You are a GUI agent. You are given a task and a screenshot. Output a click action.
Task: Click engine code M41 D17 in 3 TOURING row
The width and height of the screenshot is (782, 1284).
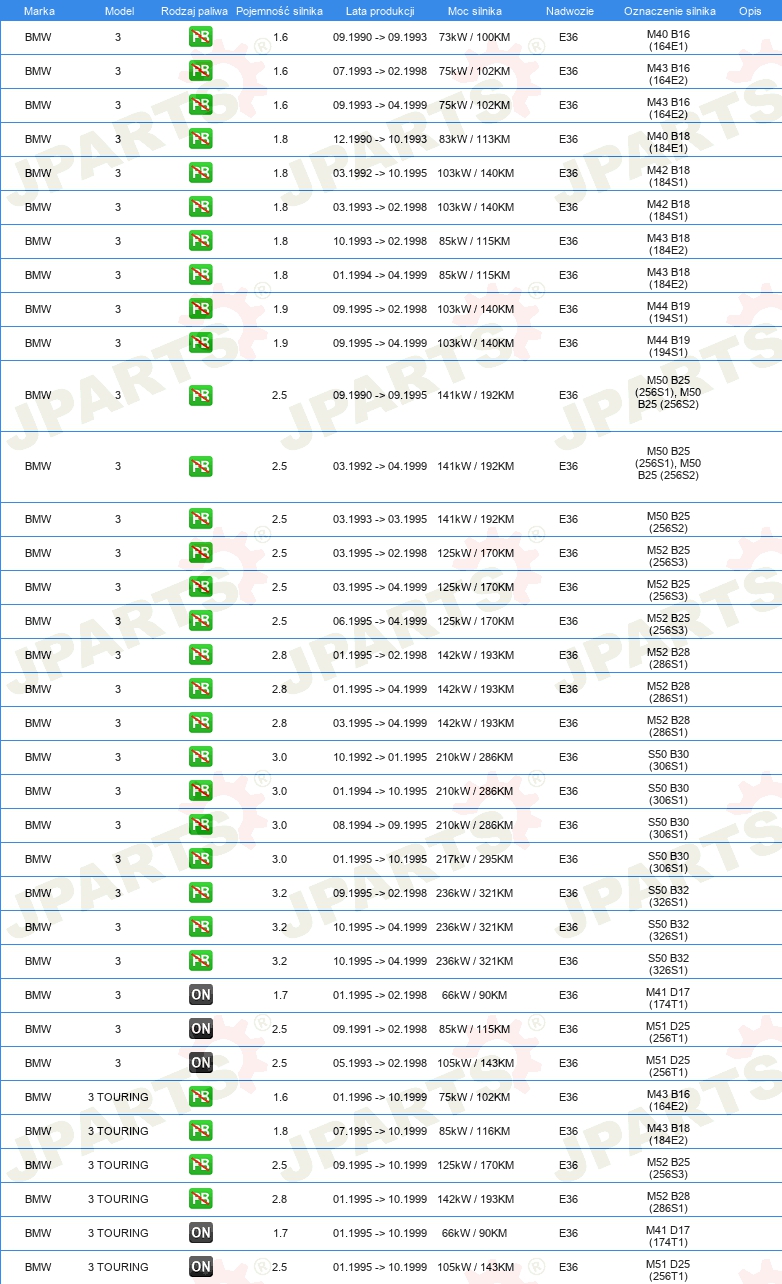pyautogui.click(x=668, y=1236)
